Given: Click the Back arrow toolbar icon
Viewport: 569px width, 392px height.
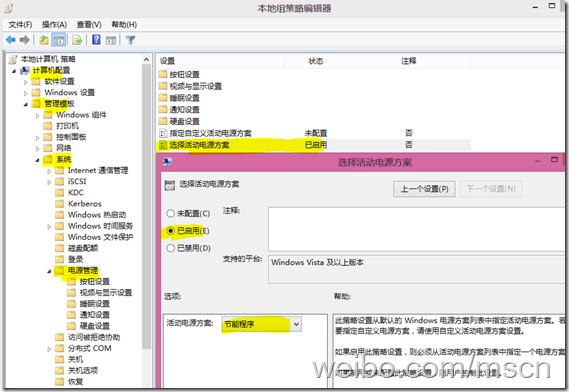Looking at the screenshot, I should pos(11,40).
